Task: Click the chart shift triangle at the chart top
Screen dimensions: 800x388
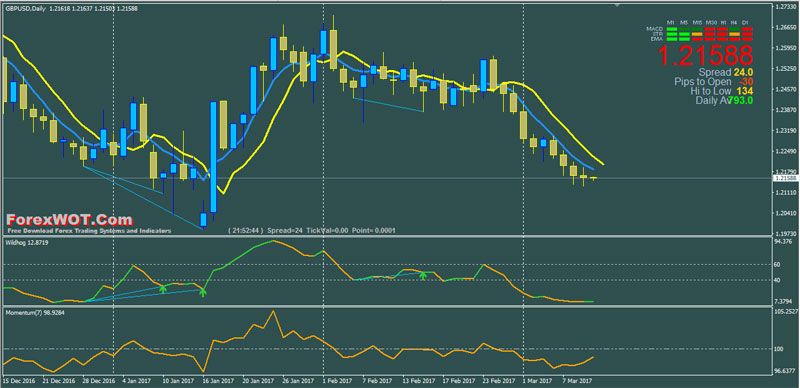Action: [618, 5]
